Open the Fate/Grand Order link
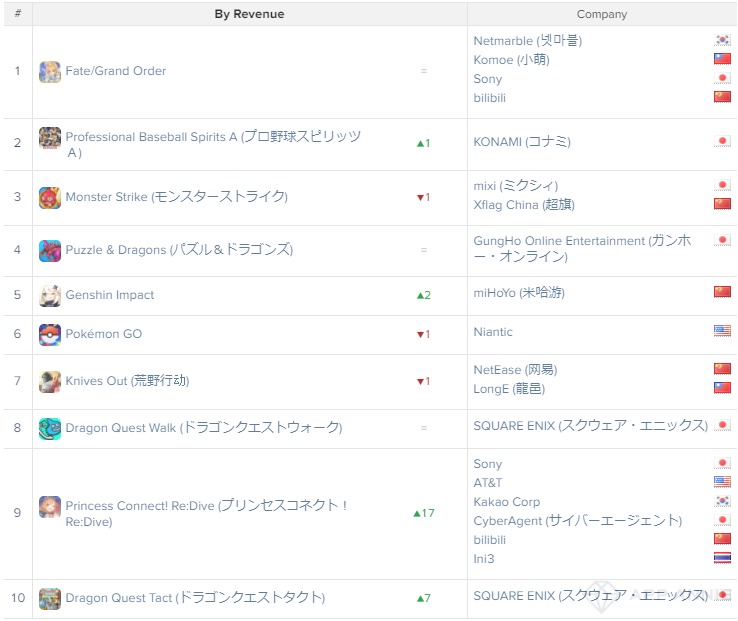Screen dimensions: 738x621 (x=116, y=71)
